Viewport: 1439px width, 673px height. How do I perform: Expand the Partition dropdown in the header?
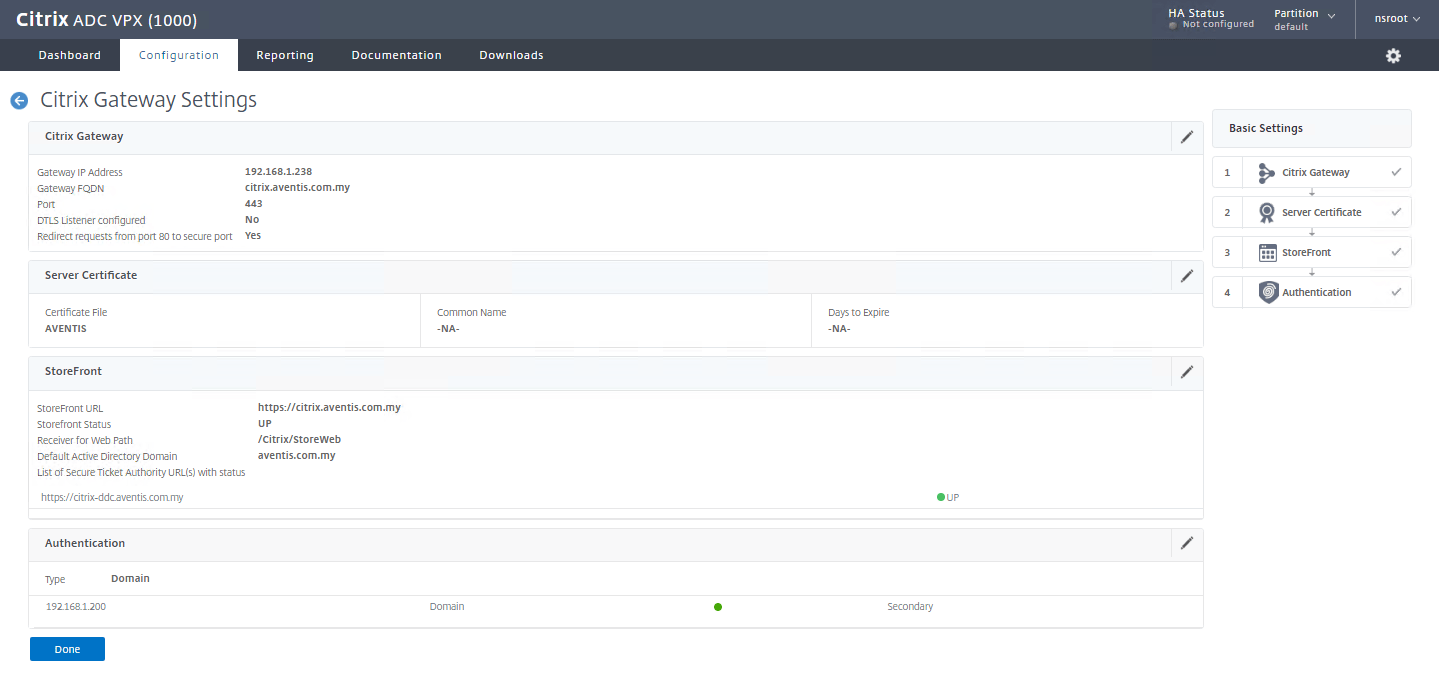(x=1305, y=19)
